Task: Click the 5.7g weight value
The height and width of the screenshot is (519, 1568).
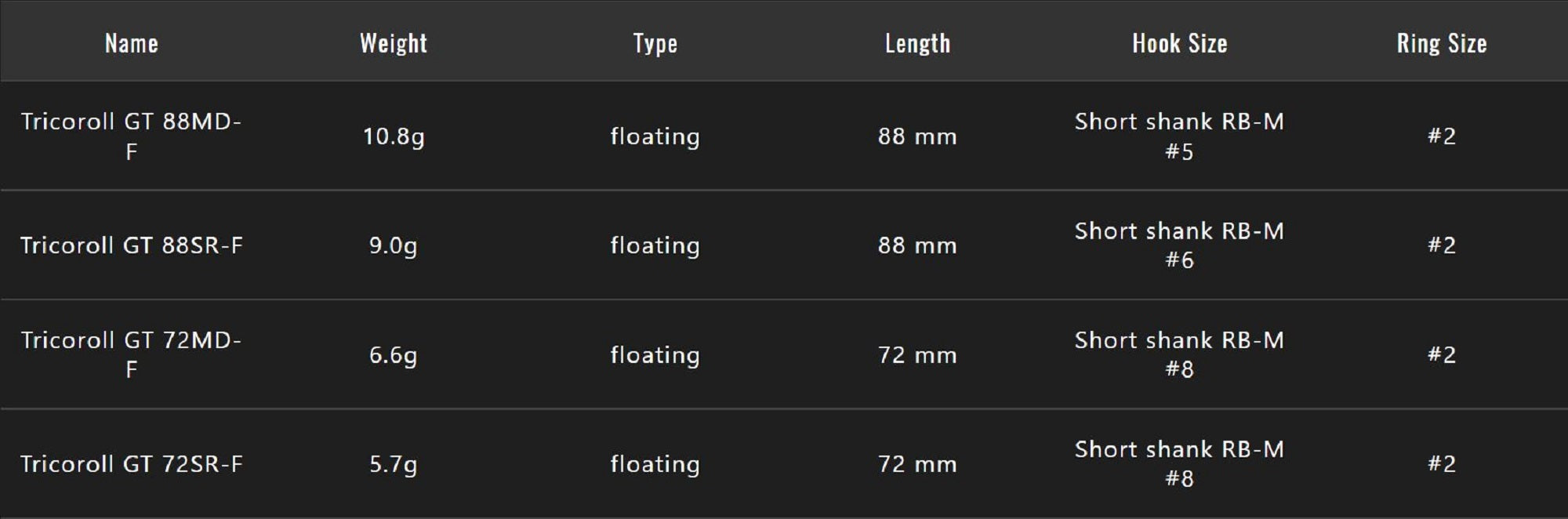Action: 394,464
